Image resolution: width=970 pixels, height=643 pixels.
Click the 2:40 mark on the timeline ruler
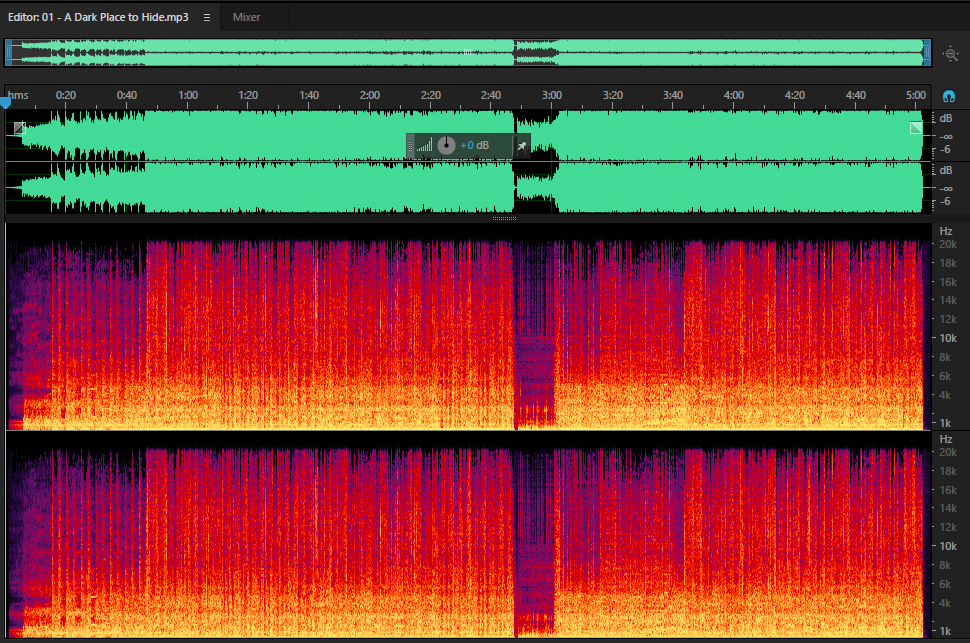coord(491,95)
